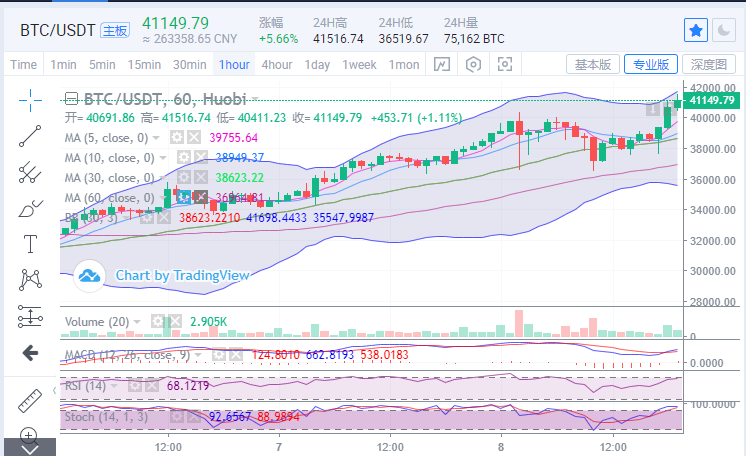The height and width of the screenshot is (456, 746).
Task: Open the RSI (14) dropdown arrow
Action: pyautogui.click(x=114, y=386)
